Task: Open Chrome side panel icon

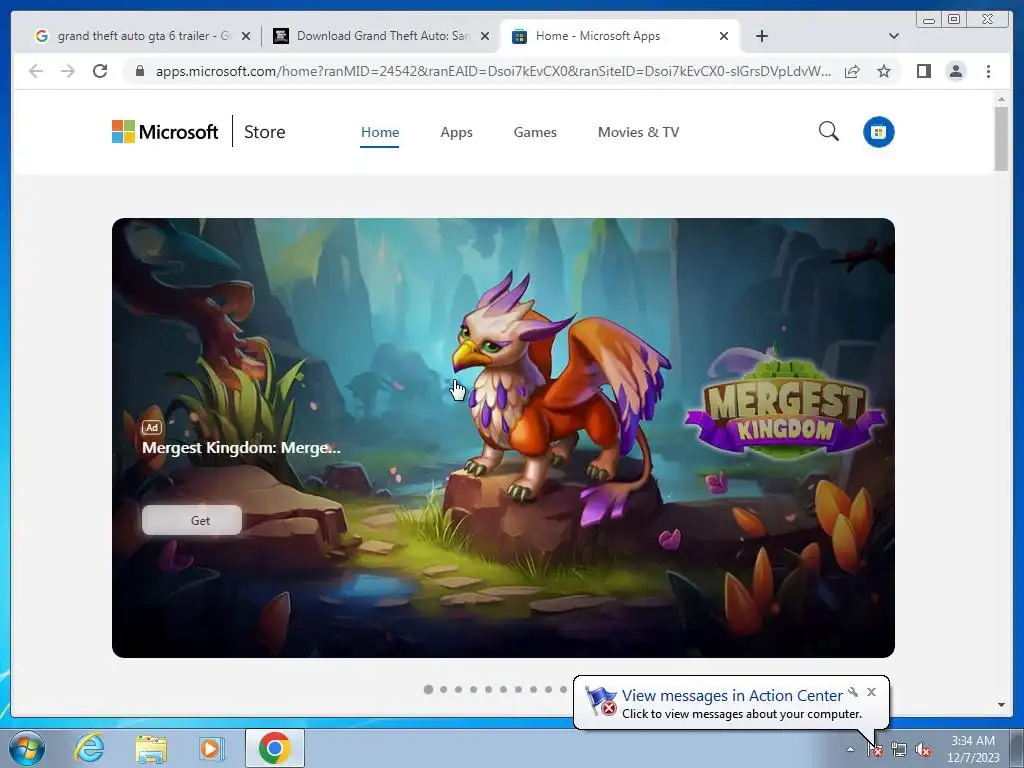Action: tap(923, 71)
